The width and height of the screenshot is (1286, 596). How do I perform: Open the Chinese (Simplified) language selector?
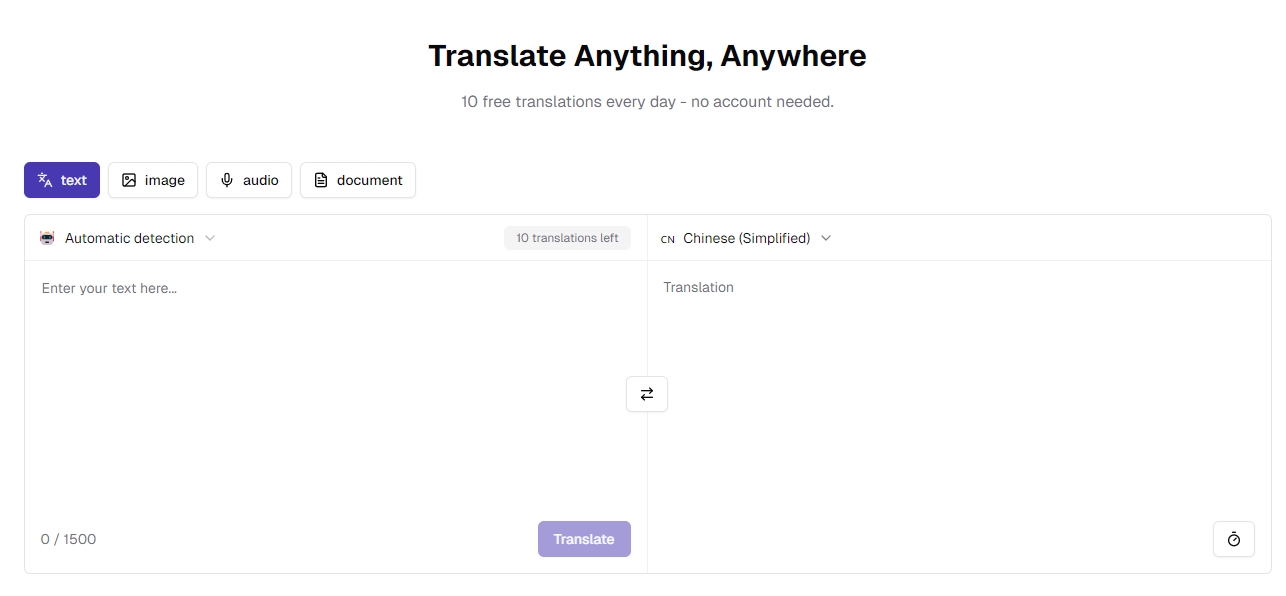point(746,238)
